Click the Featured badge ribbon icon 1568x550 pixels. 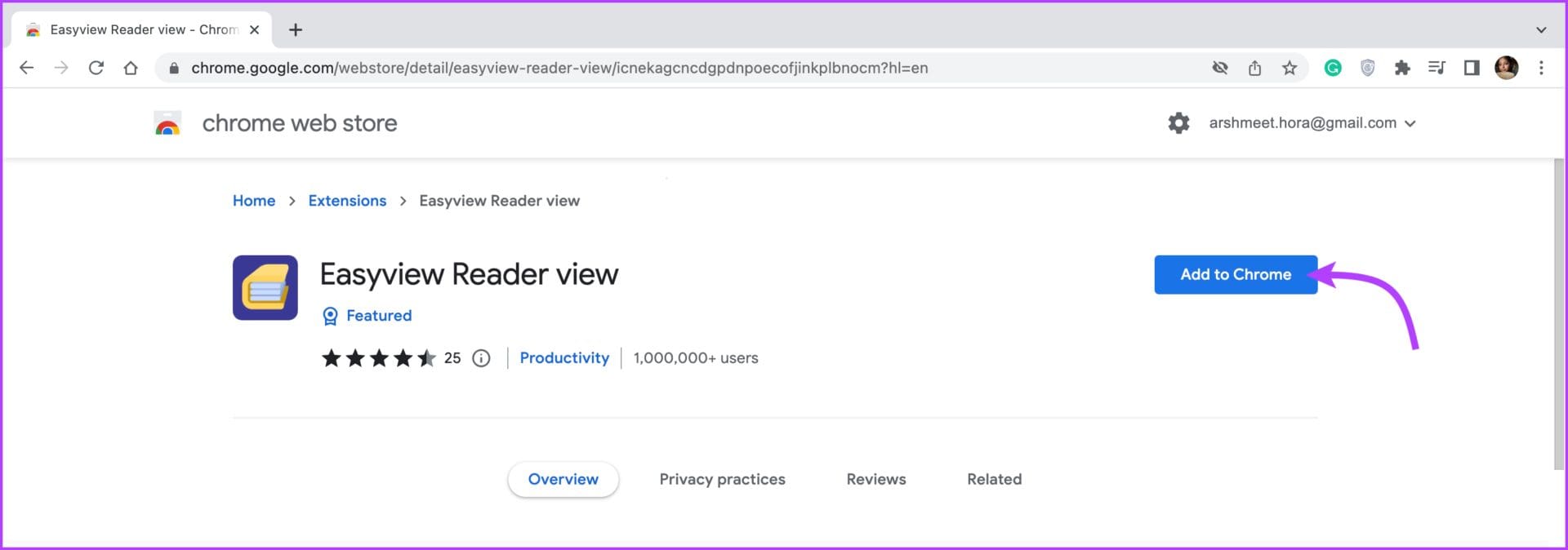[330, 316]
